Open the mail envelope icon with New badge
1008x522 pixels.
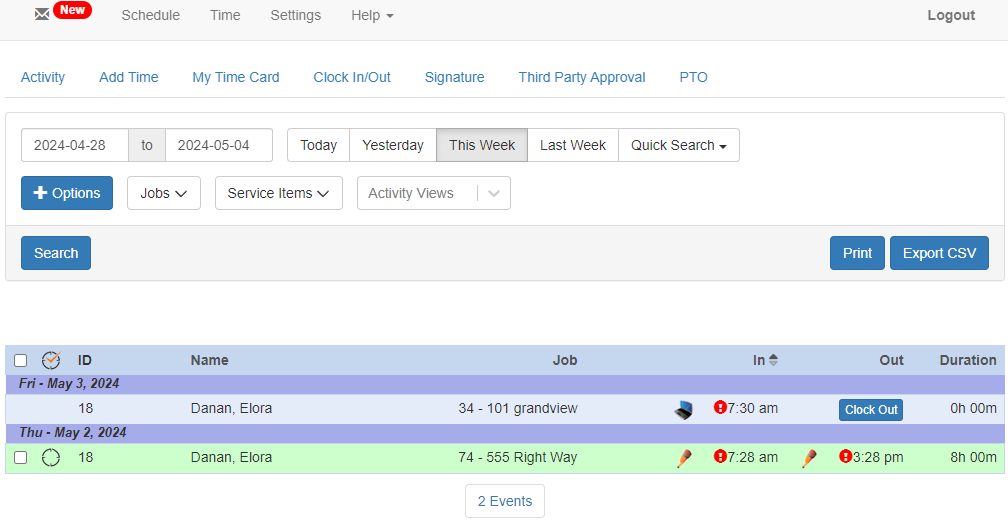42,15
